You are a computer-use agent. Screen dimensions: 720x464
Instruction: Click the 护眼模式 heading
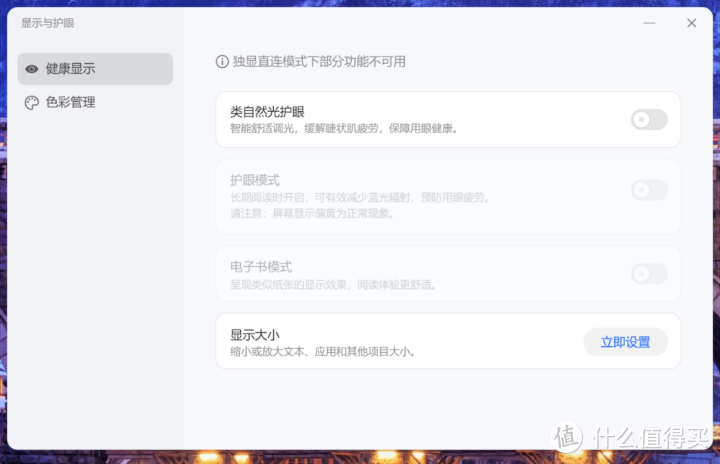pyautogui.click(x=255, y=180)
